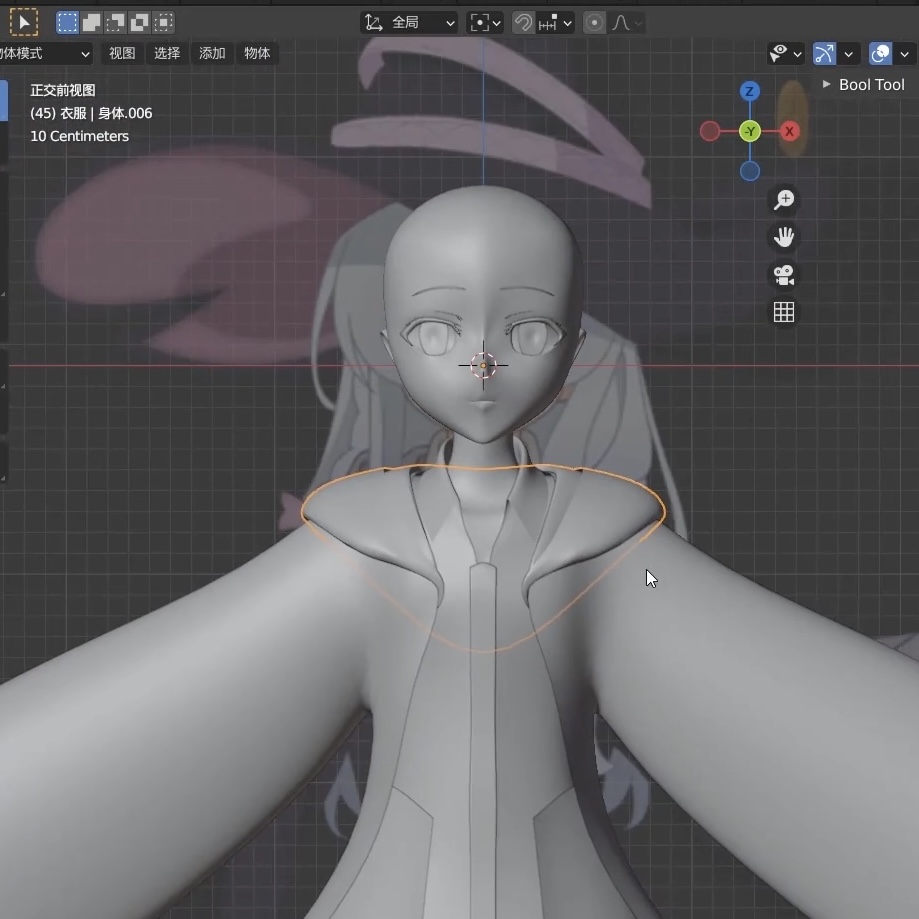Switch perspective/orthographic grid icon
The width and height of the screenshot is (919, 919).
(x=784, y=312)
